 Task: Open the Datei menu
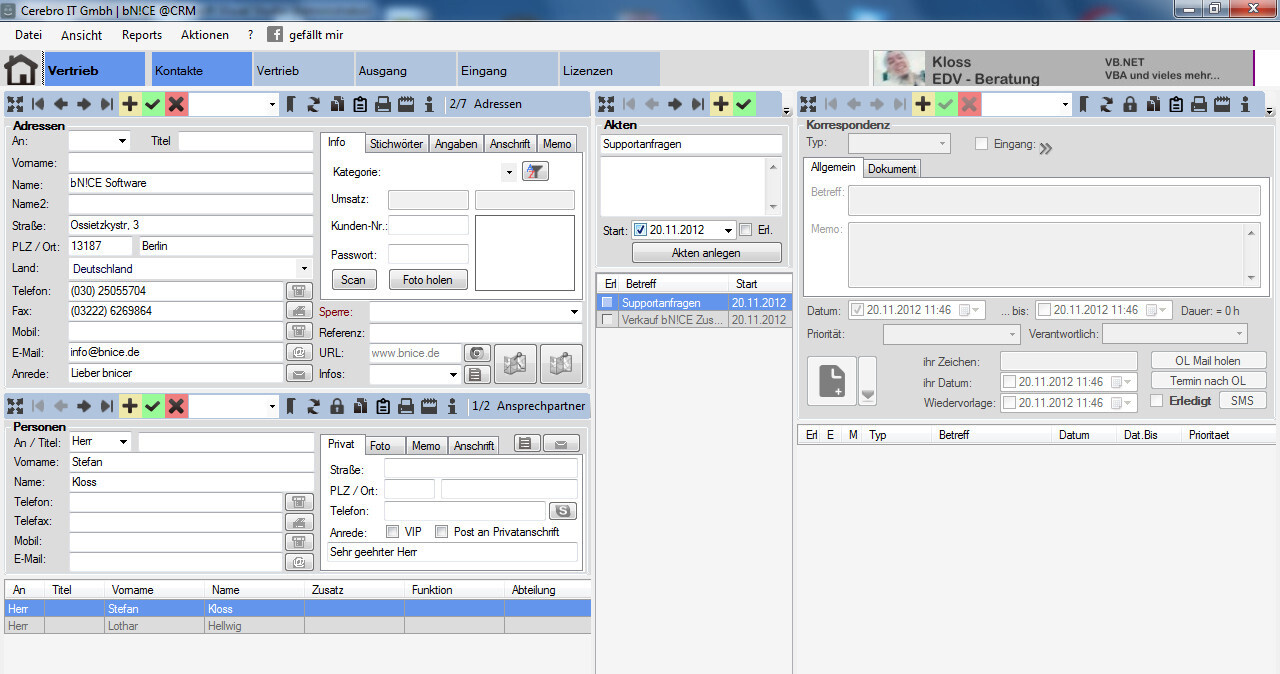coord(29,35)
